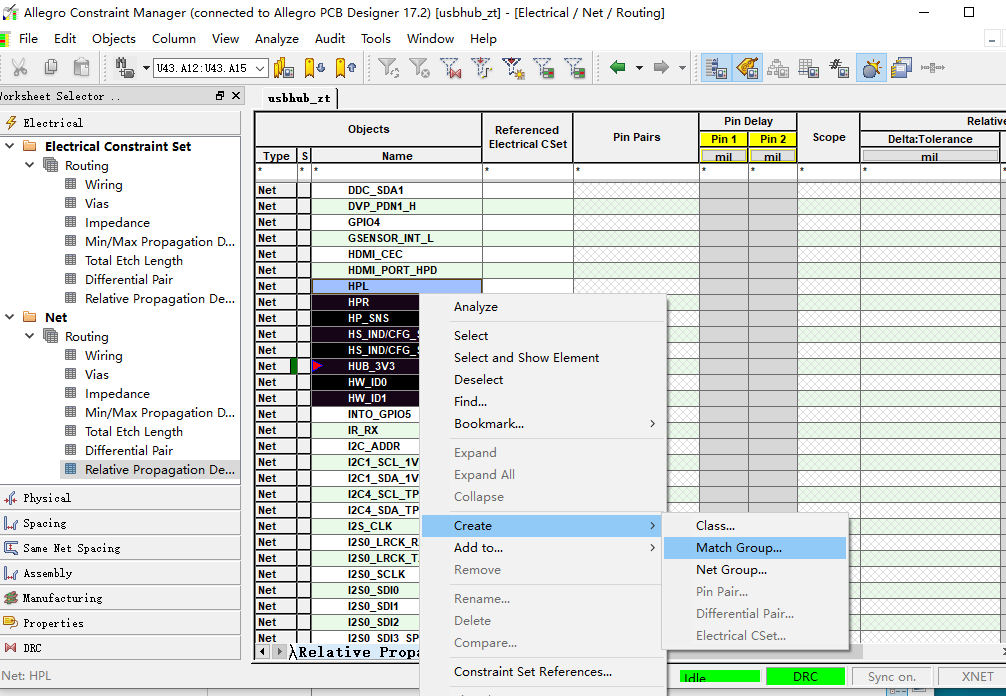1006x696 pixels.
Task: Collapse the Net folder in tree
Action: [x=10, y=318]
